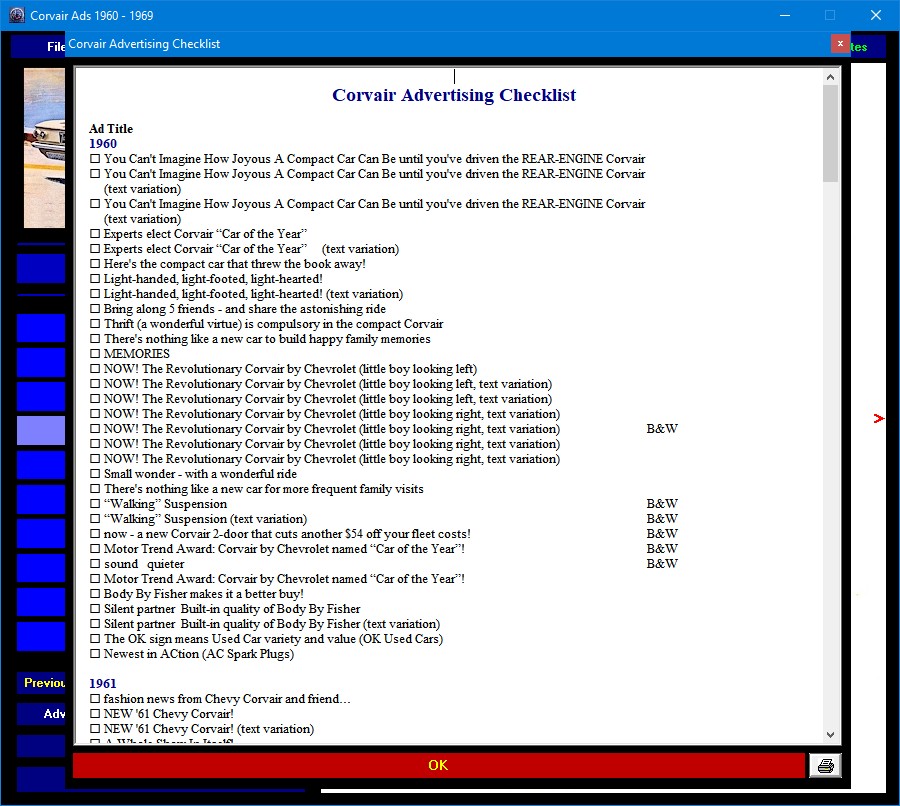Image resolution: width=900 pixels, height=806 pixels.
Task: Minimize the Corvair Ads window
Action: (x=785, y=16)
